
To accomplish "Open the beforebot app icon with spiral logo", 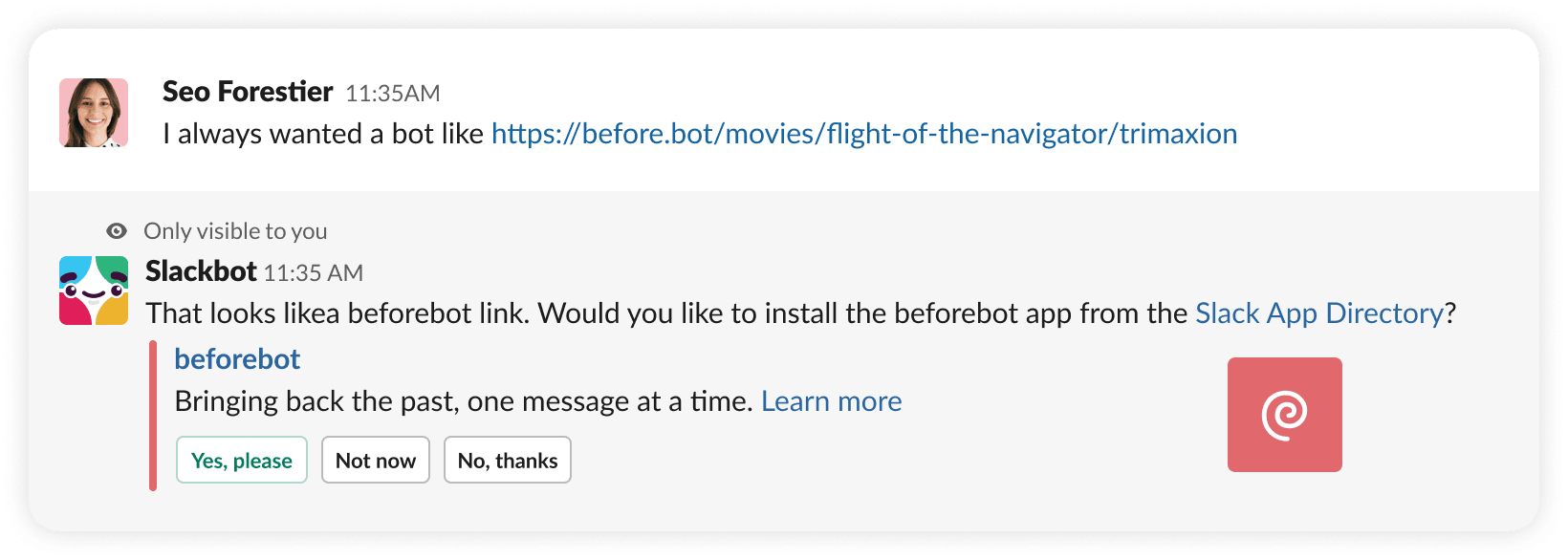I will (1284, 414).
